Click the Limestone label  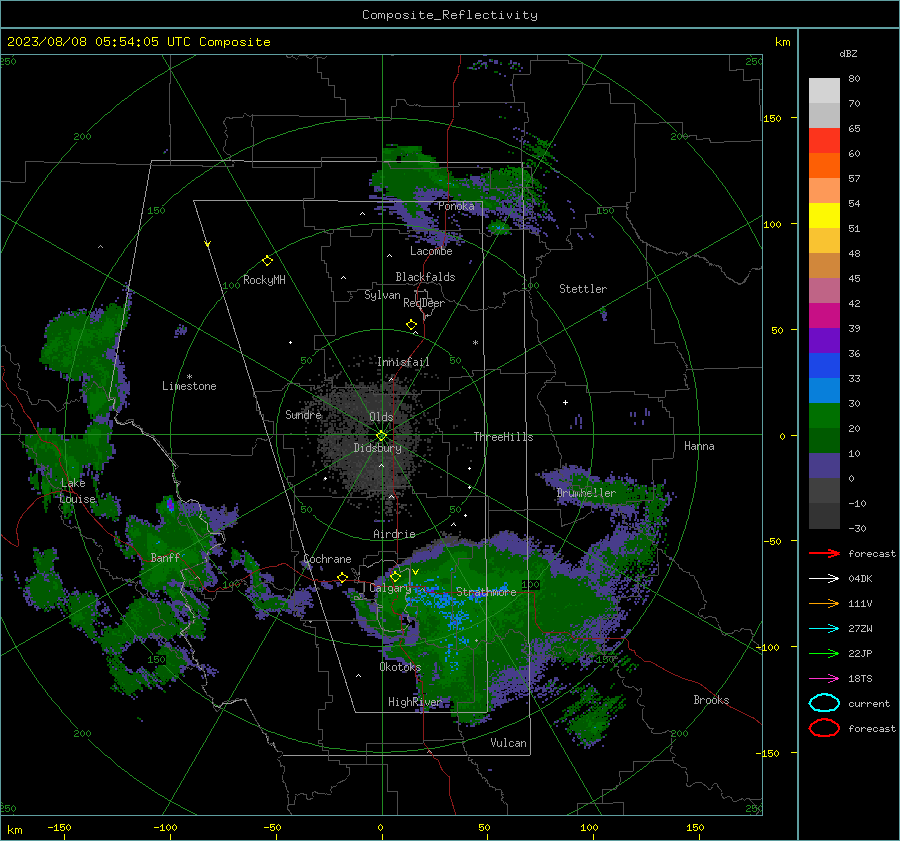coord(189,386)
